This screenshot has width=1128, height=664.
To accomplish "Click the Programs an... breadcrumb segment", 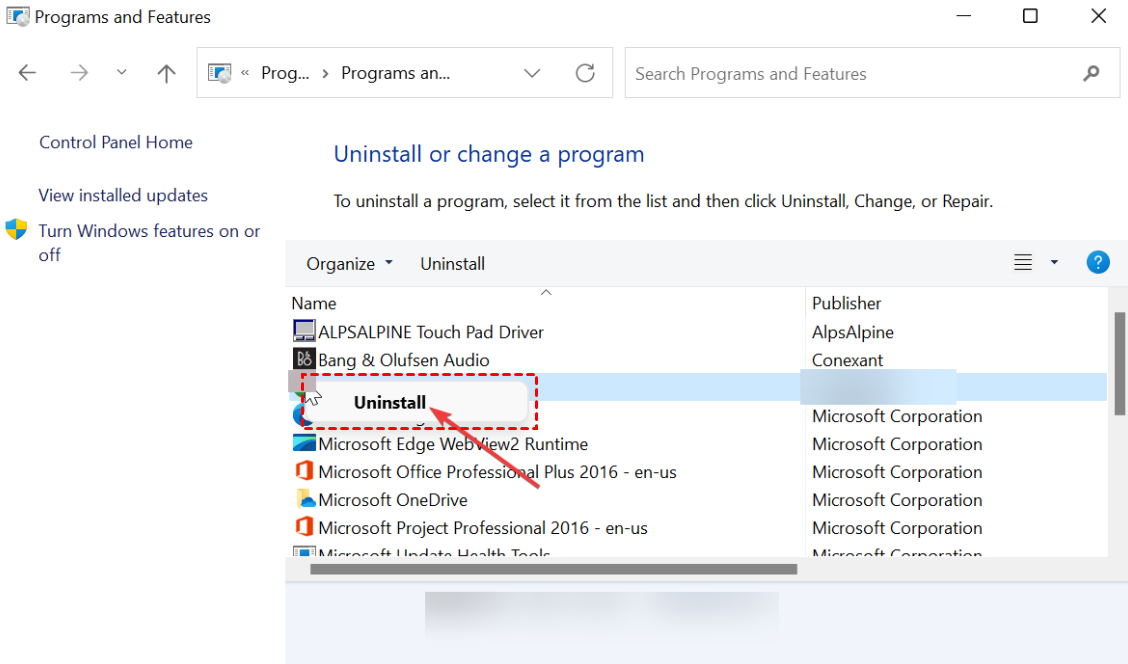I will point(396,73).
